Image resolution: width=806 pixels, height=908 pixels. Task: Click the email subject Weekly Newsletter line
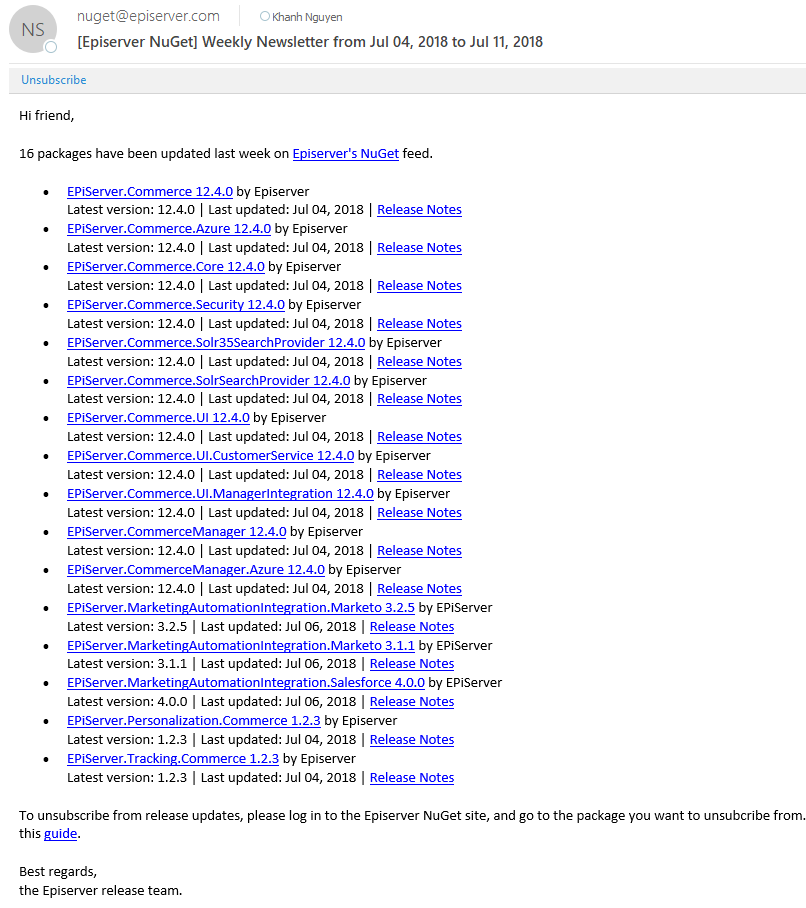pyautogui.click(x=310, y=42)
